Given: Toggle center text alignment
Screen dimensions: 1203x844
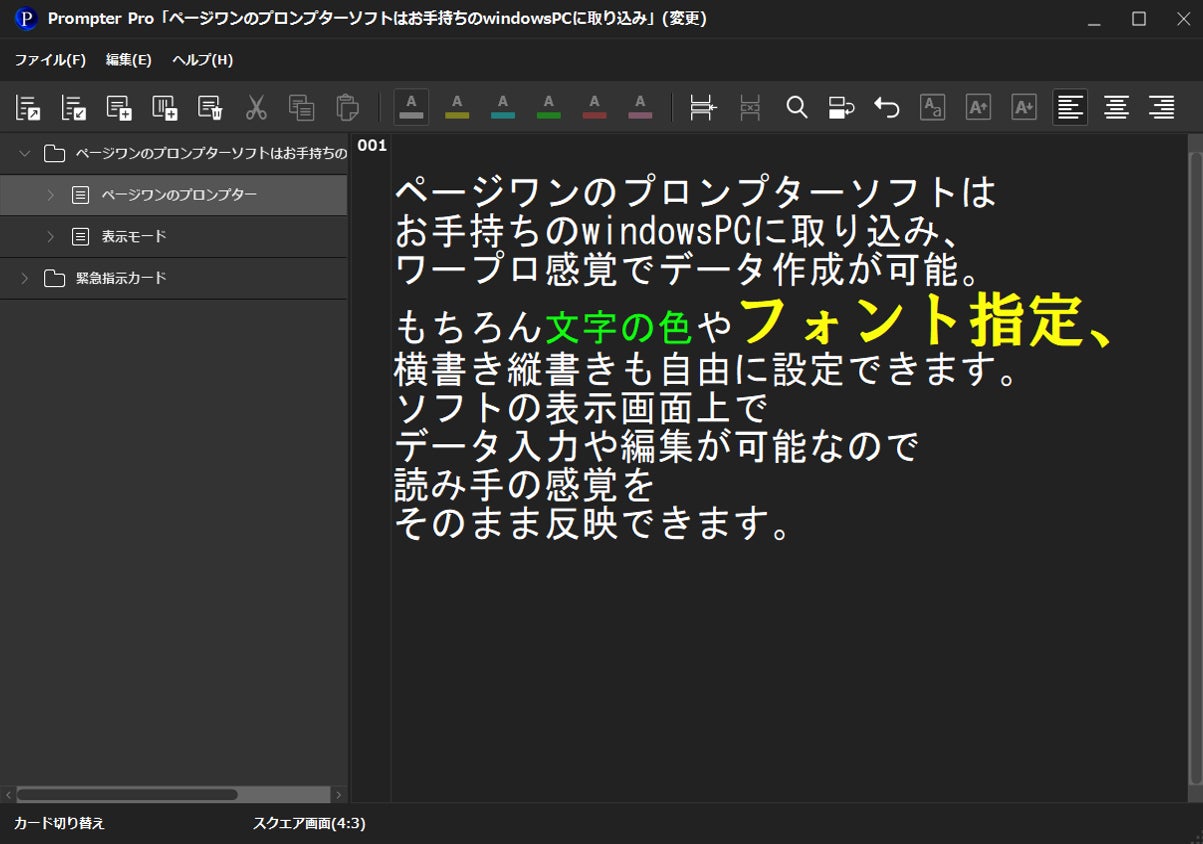Looking at the screenshot, I should (1116, 108).
